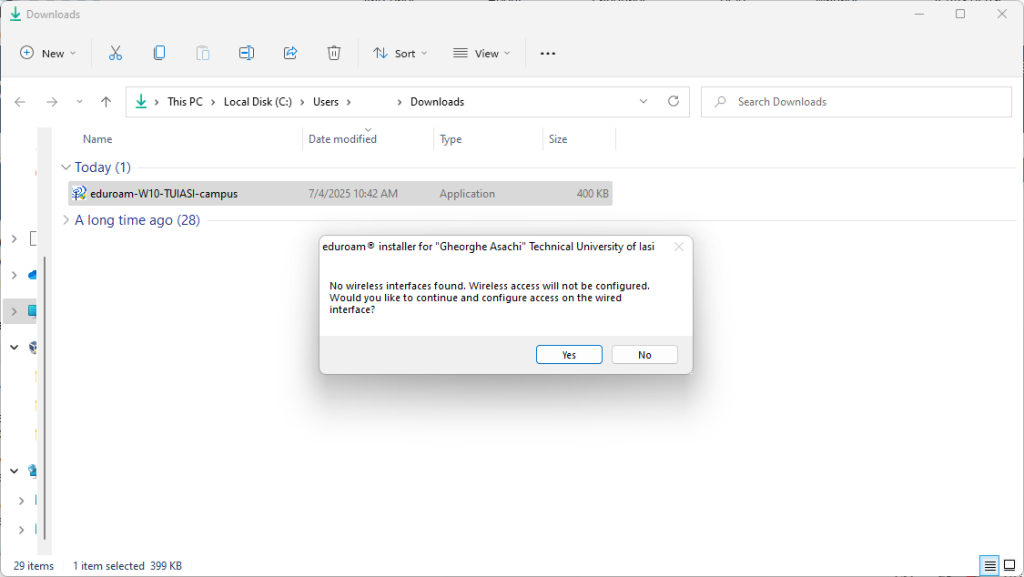This screenshot has height=577, width=1024.
Task: Go forward with the right arrow
Action: pos(52,102)
